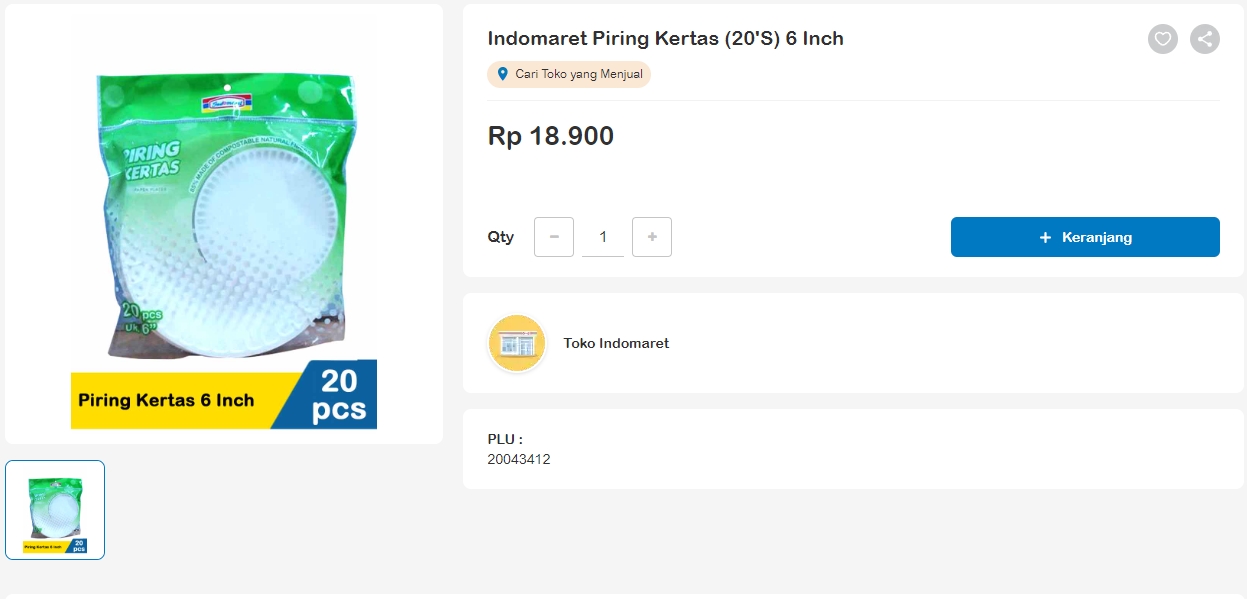1247x599 pixels.
Task: Click the price Rp 18.900
Action: click(x=550, y=136)
